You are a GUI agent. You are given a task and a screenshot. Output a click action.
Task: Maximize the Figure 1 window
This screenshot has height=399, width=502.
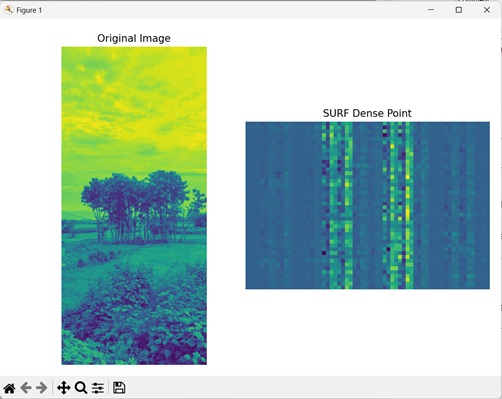click(x=459, y=10)
